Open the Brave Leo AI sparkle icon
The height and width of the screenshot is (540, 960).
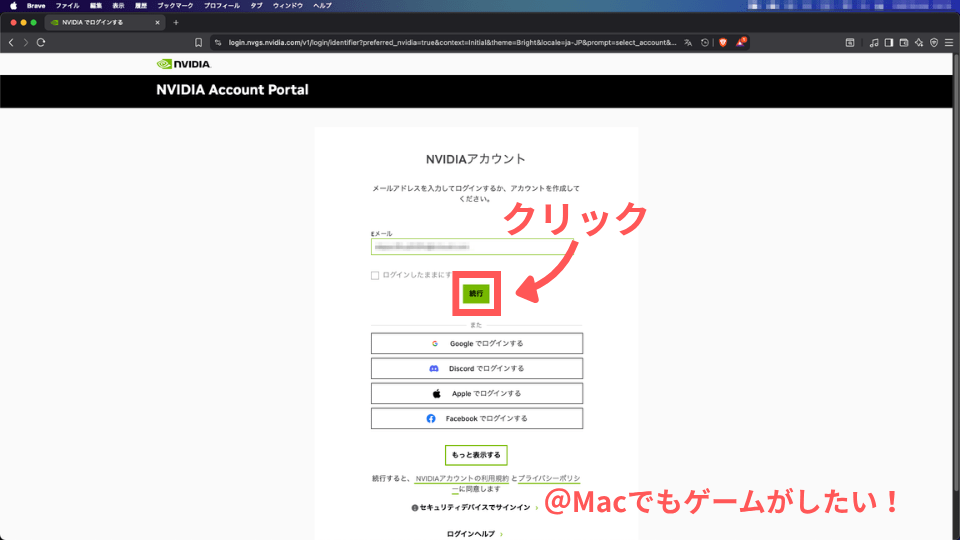click(918, 43)
